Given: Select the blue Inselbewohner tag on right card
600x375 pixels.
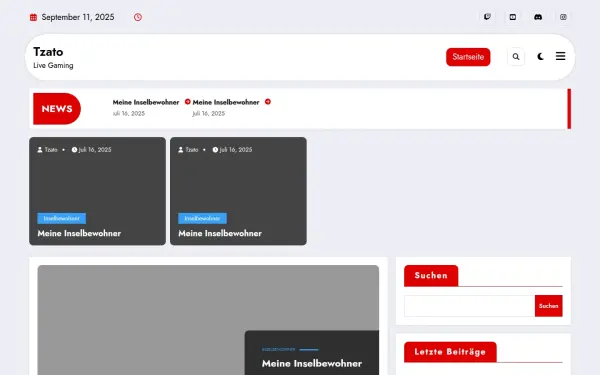Looking at the screenshot, I should (202, 218).
